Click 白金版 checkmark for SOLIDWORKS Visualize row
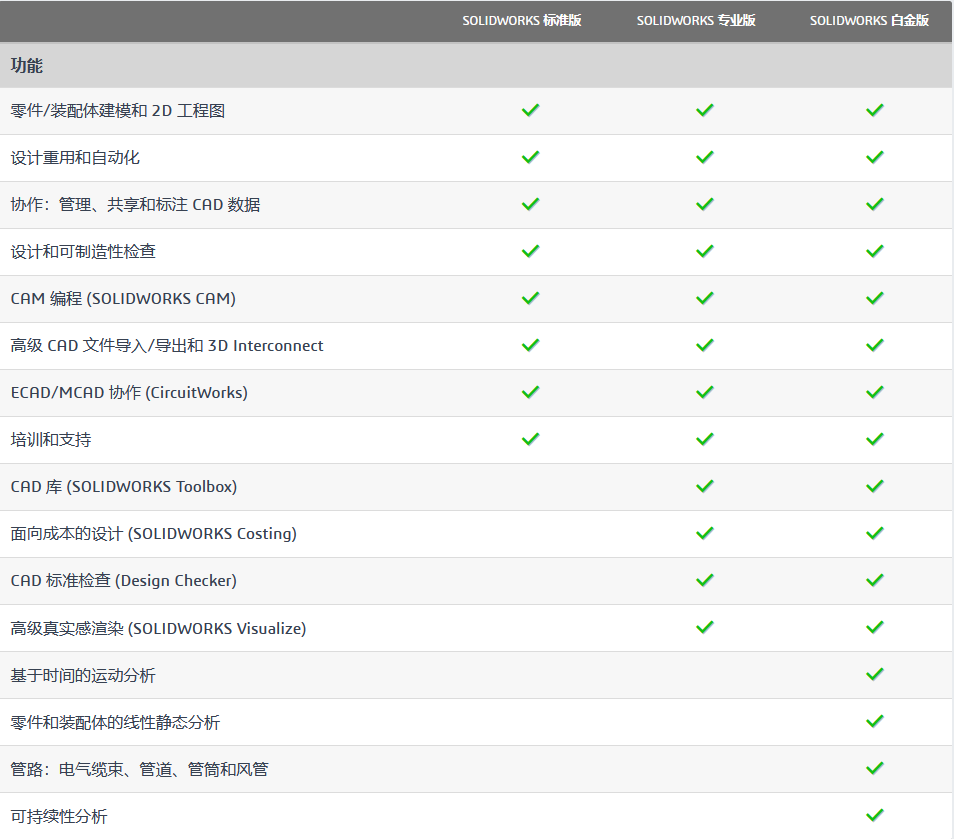 (875, 627)
